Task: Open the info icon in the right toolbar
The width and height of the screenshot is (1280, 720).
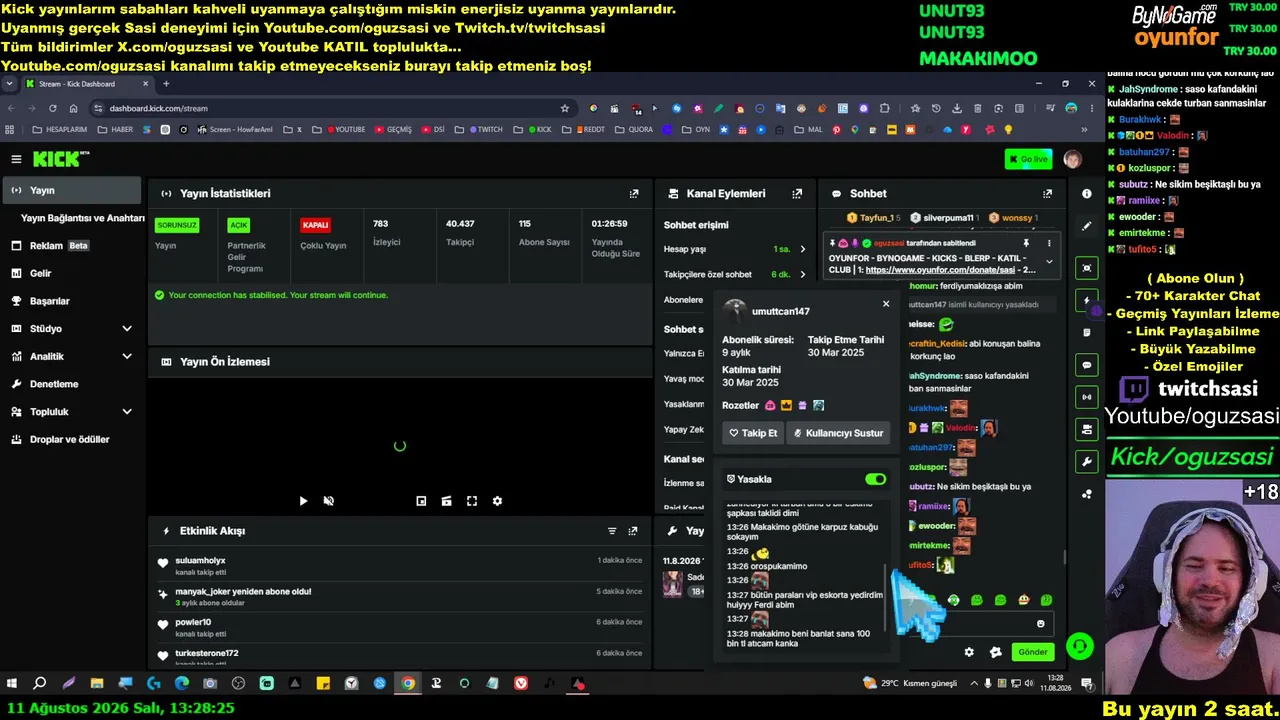Action: [1087, 194]
